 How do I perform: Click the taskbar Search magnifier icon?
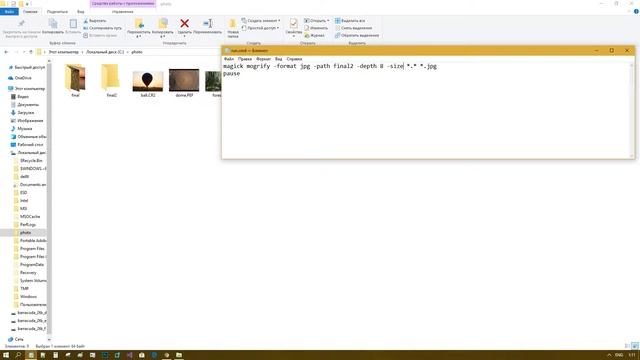coord(18,355)
